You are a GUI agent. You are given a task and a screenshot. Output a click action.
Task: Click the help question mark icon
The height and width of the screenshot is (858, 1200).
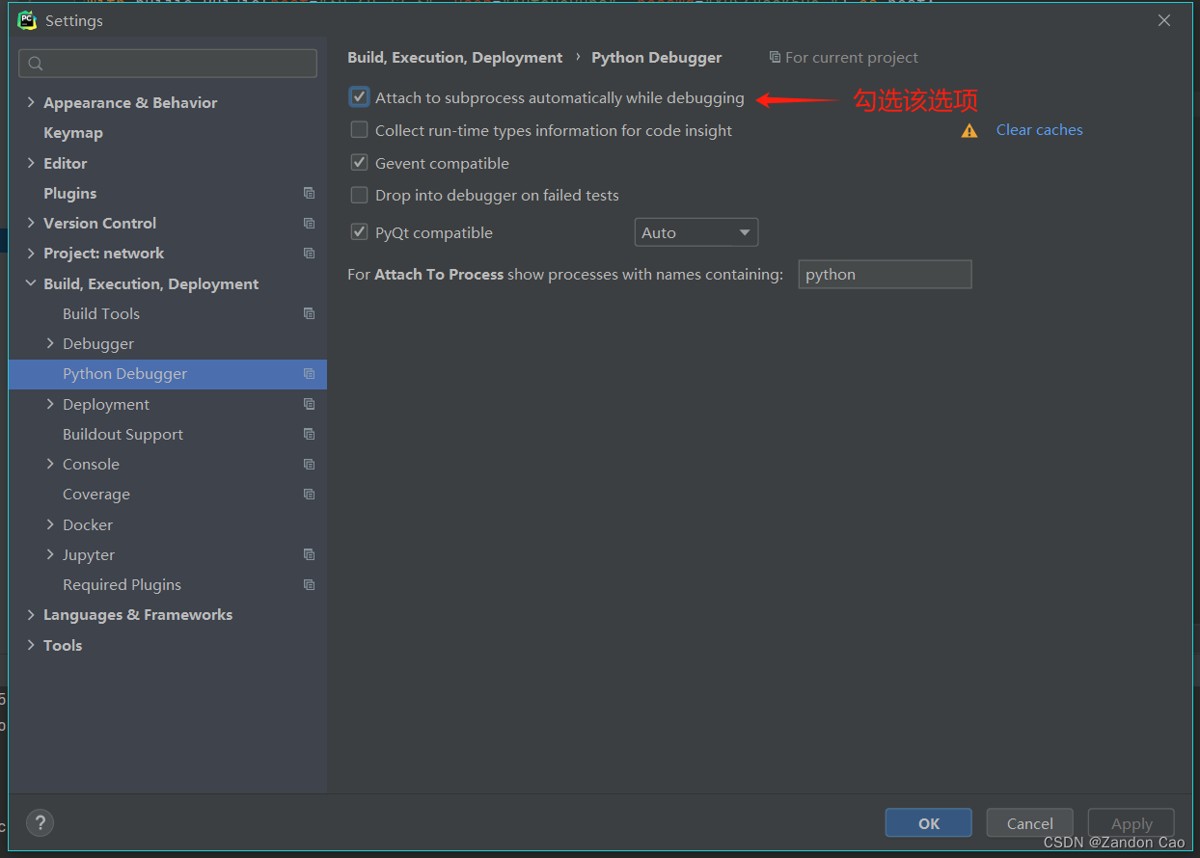[x=40, y=823]
